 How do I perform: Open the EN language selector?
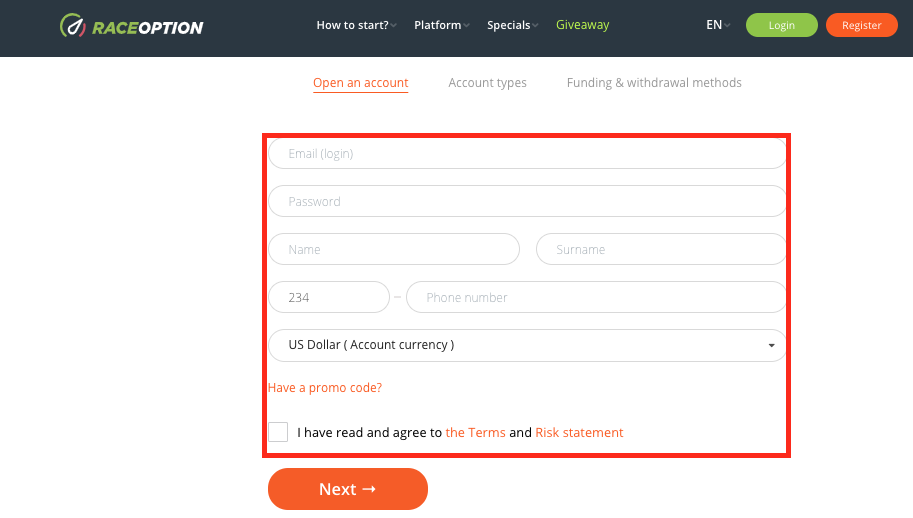point(718,25)
